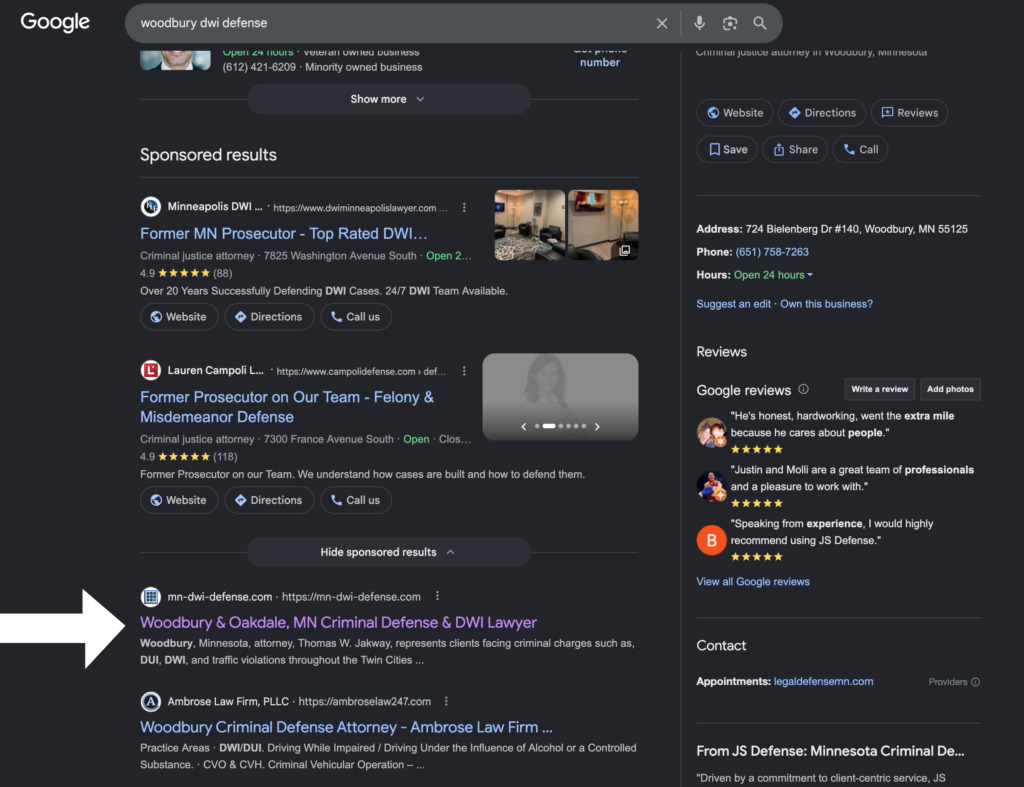Image resolution: width=1024 pixels, height=787 pixels.
Task: Share the business listing
Action: pyautogui.click(x=795, y=150)
